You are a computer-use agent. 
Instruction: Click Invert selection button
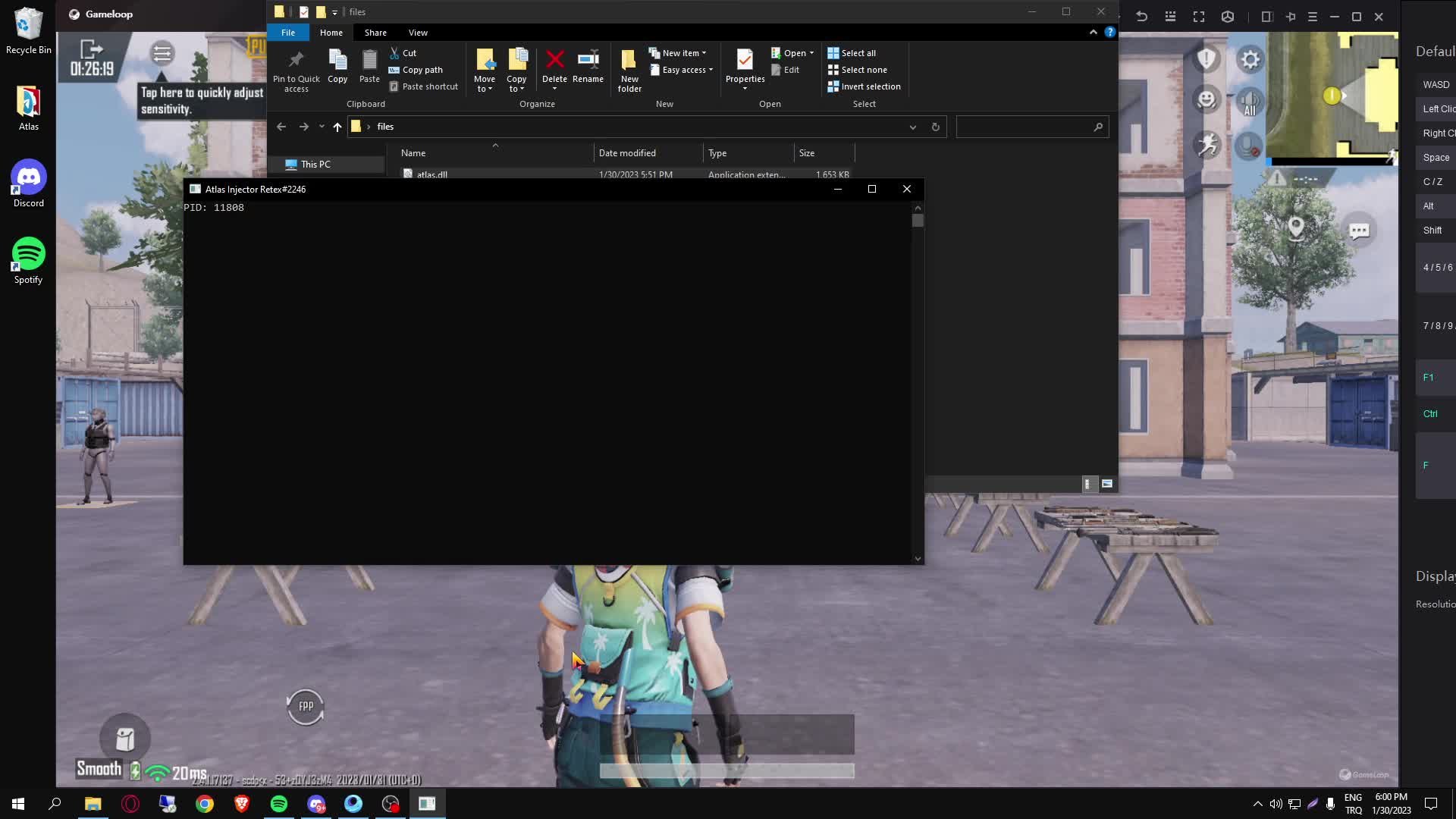864,86
